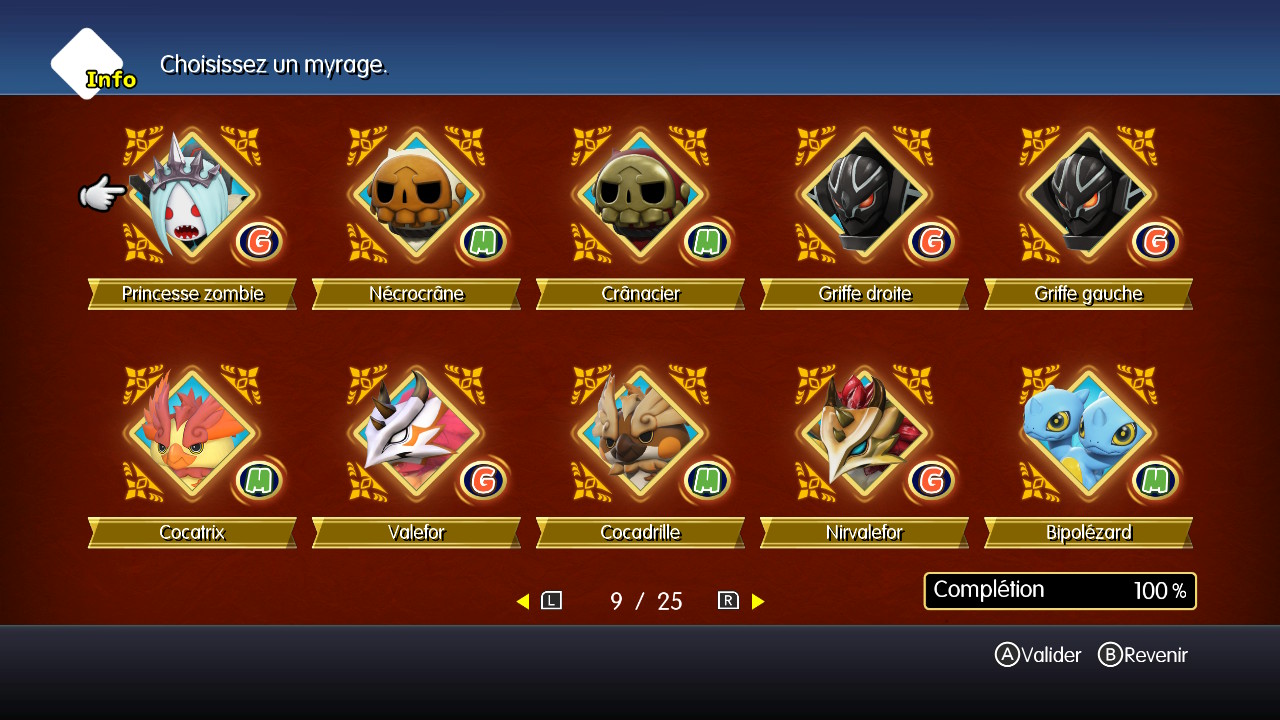Choose the Nécrocrâne orange skull icon
The width and height of the screenshot is (1280, 720).
[x=415, y=194]
